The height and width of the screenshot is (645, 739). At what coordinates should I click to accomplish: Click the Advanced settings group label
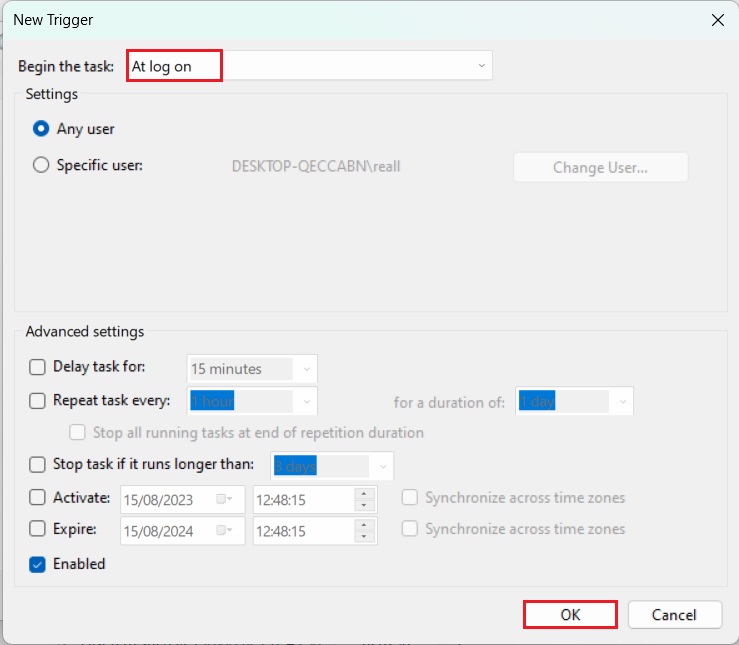(x=85, y=331)
